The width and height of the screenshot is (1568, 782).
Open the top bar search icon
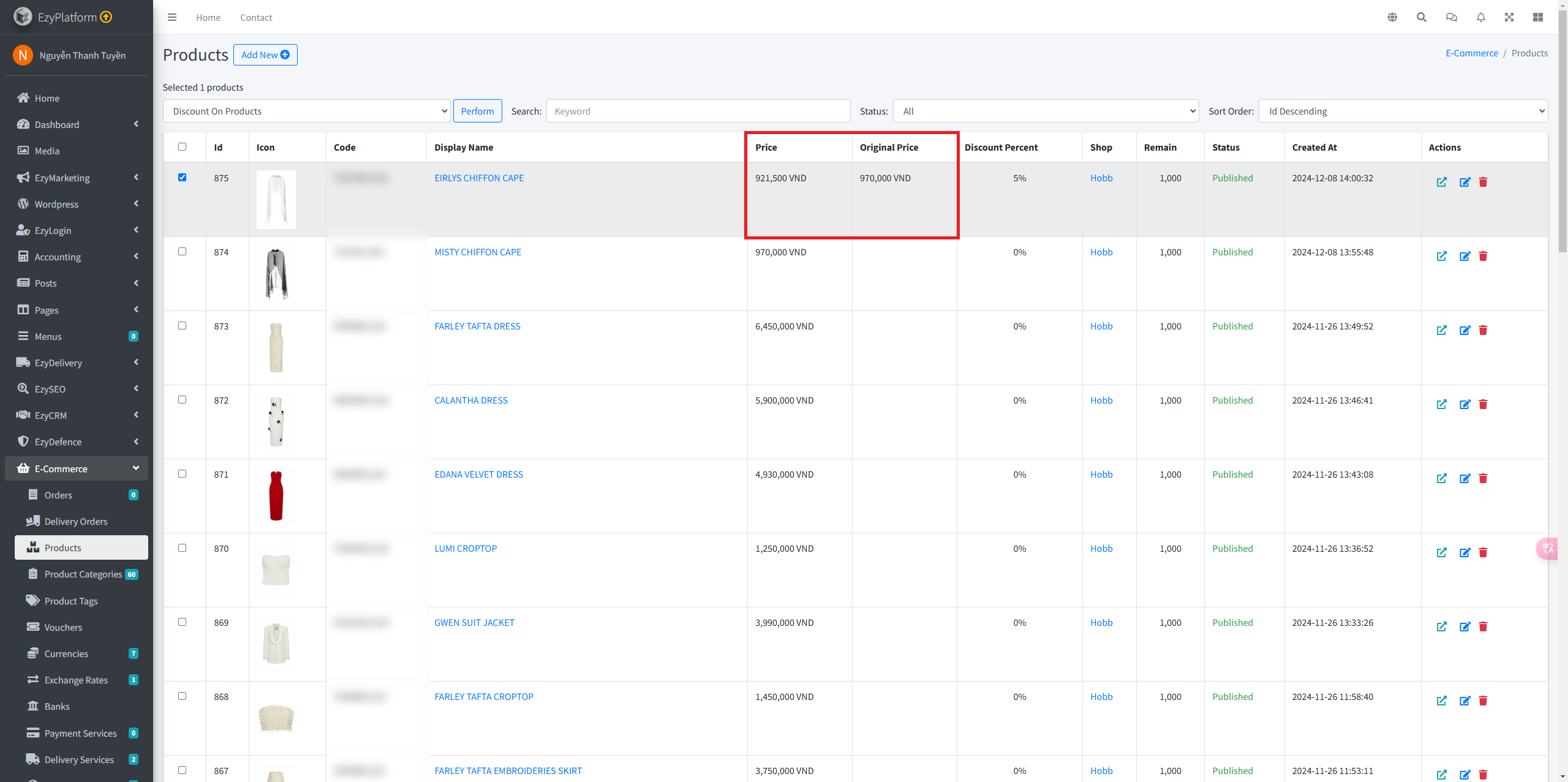point(1422,17)
